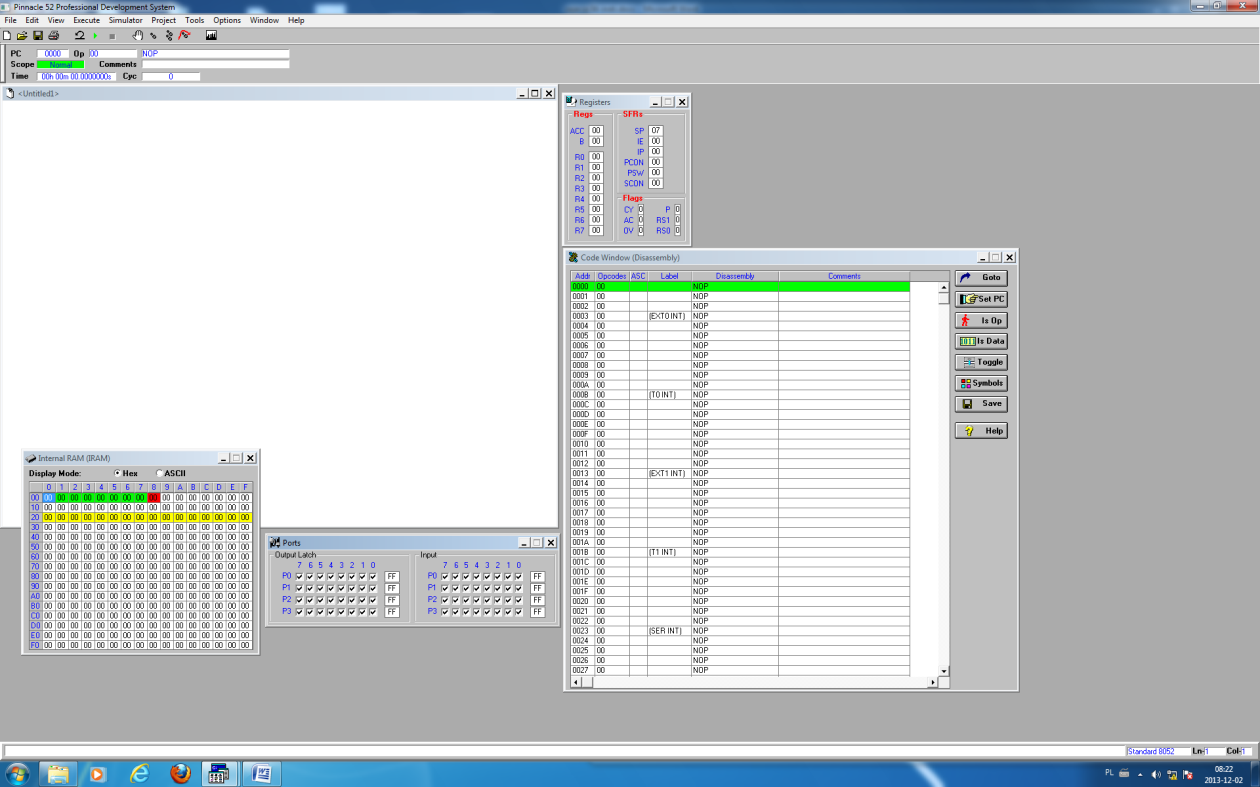Stop execution with the gray square icon
This screenshot has height=787, width=1260.
(112, 35)
